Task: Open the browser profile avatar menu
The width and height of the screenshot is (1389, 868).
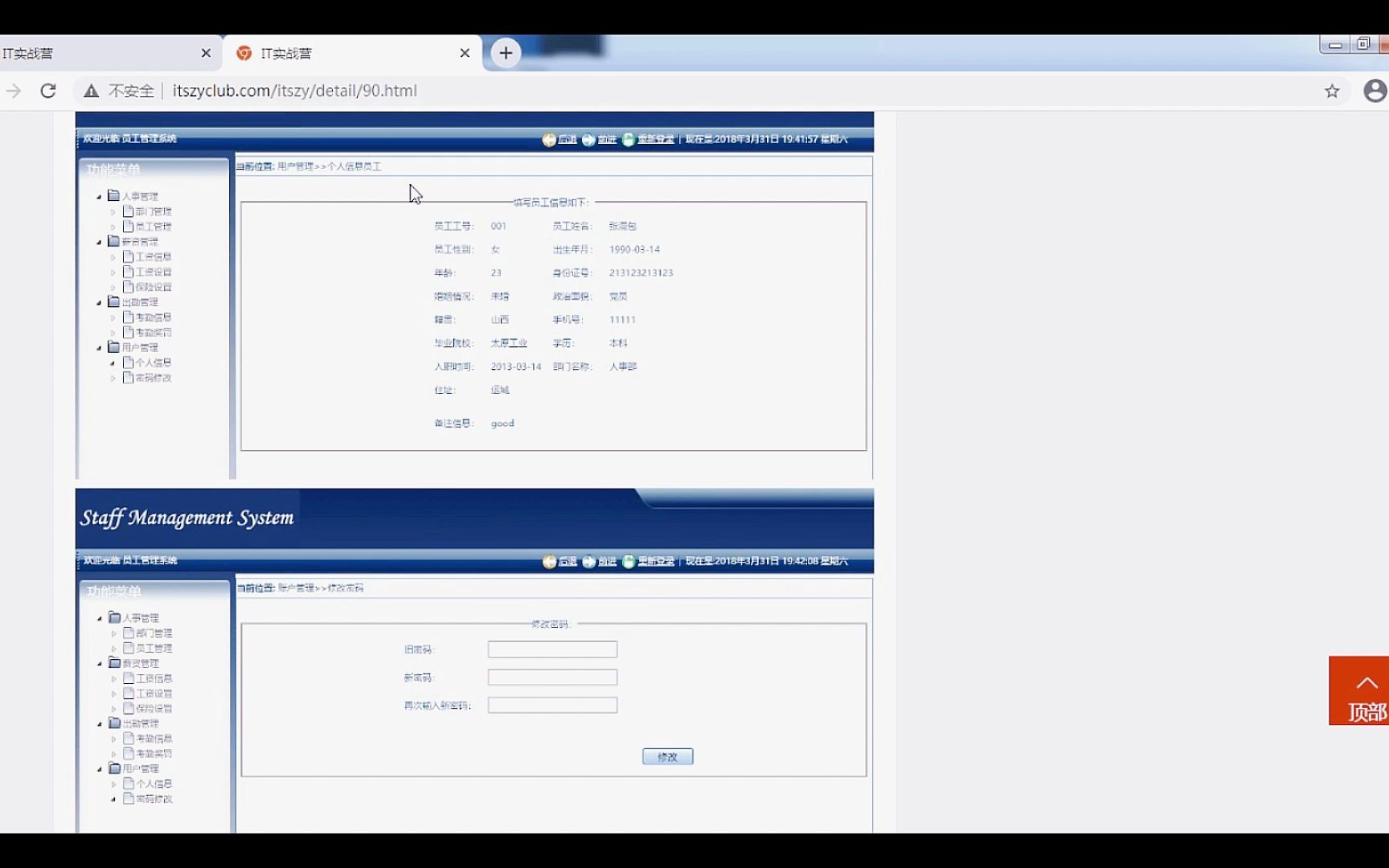Action: [x=1375, y=91]
